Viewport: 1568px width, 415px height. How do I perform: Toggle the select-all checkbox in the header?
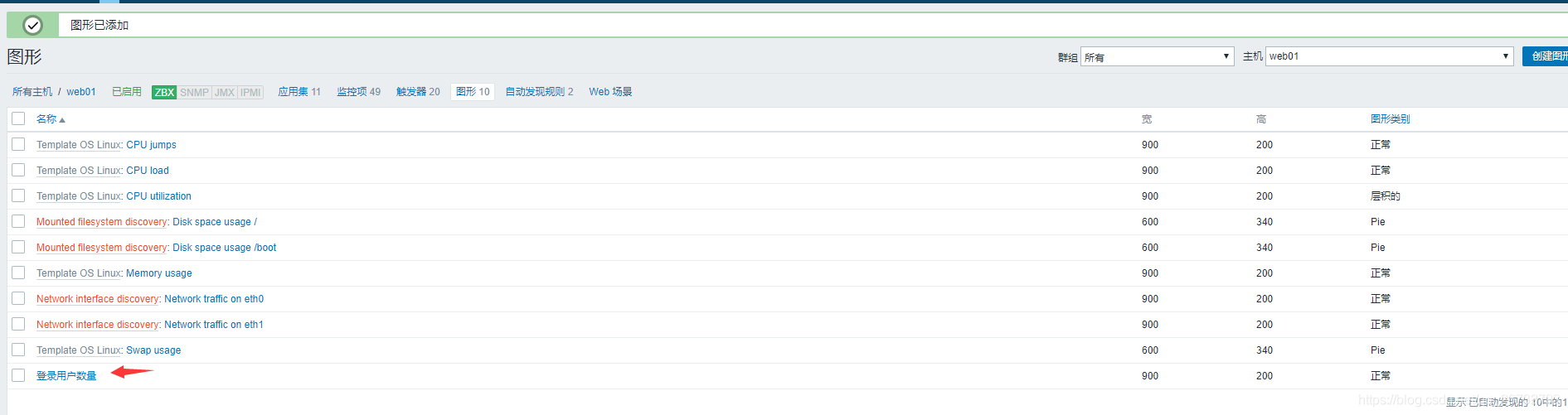(18, 118)
